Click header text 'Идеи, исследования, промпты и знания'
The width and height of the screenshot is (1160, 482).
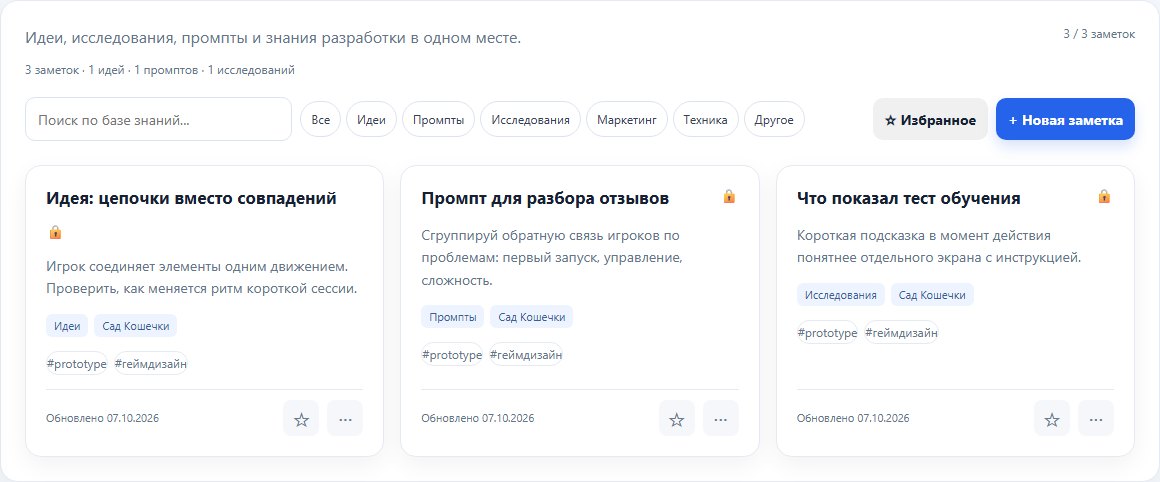click(x=273, y=38)
